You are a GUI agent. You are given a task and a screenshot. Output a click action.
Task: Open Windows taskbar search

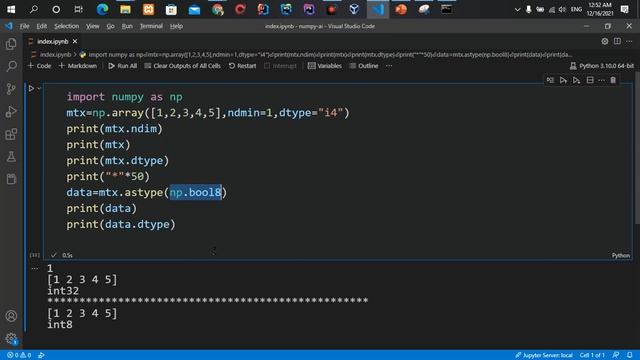point(33,9)
